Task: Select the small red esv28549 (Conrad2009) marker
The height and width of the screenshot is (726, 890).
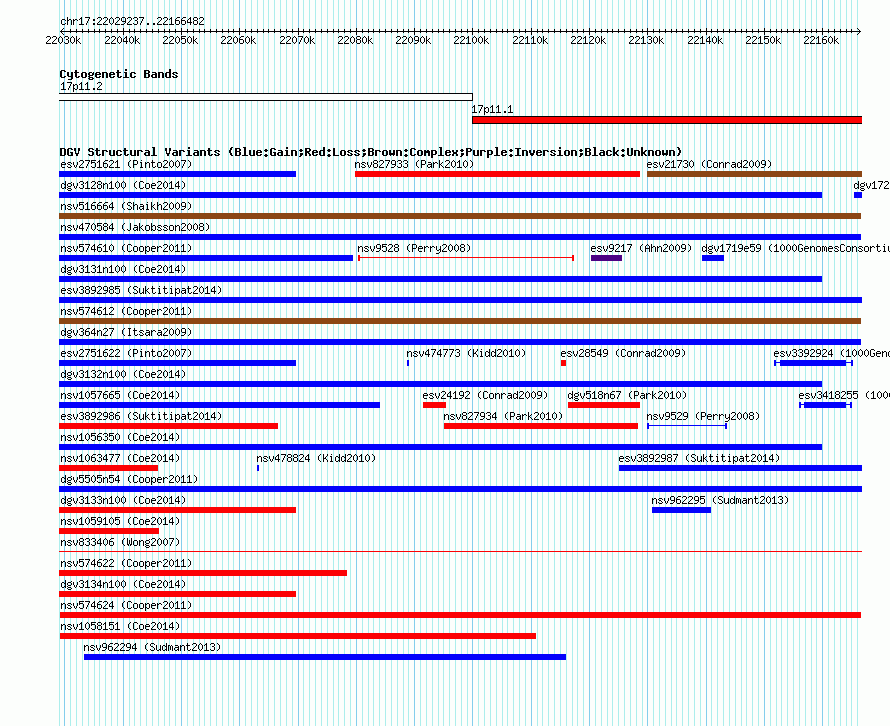Action: 564,363
